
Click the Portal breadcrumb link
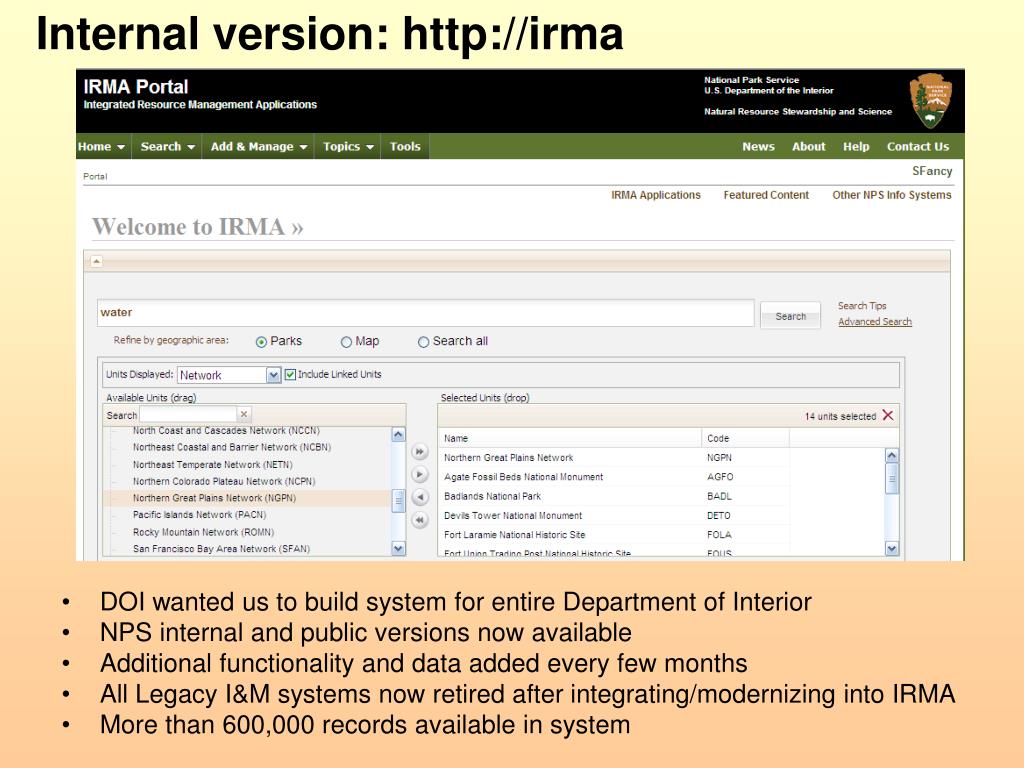tap(95, 176)
